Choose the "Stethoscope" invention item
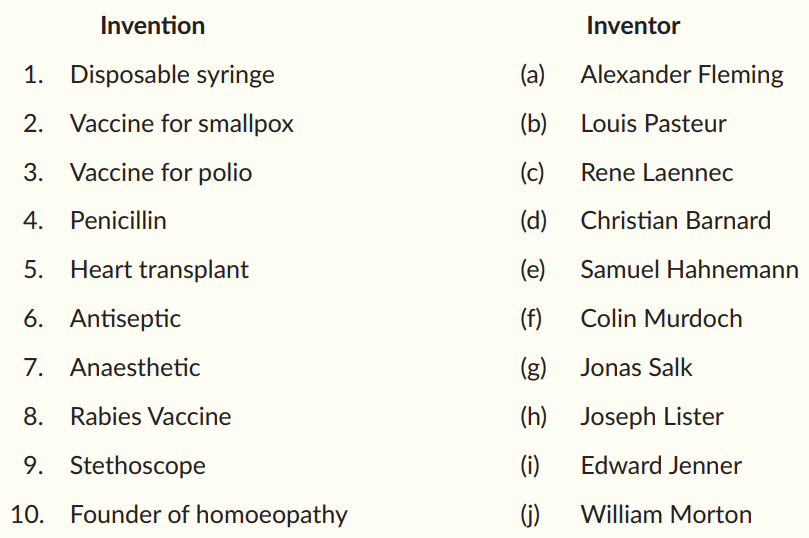Image resolution: width=809 pixels, height=538 pixels. 137,466
